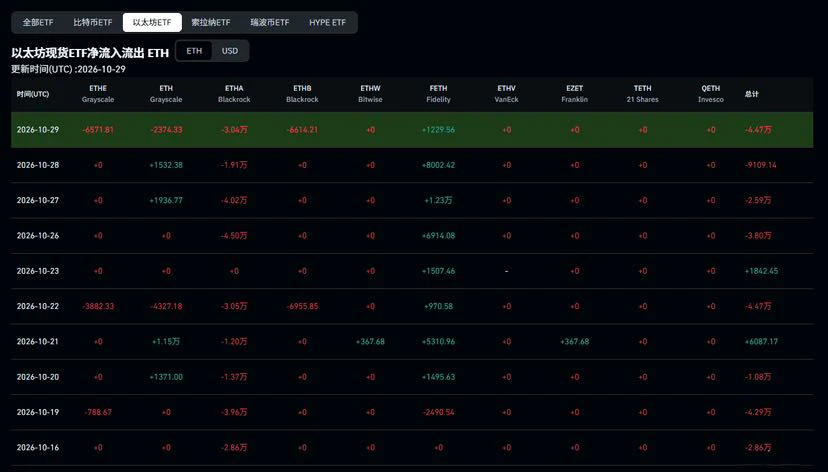Click the -6955.85 ETHB value
Image resolution: width=828 pixels, height=472 pixels.
(302, 306)
